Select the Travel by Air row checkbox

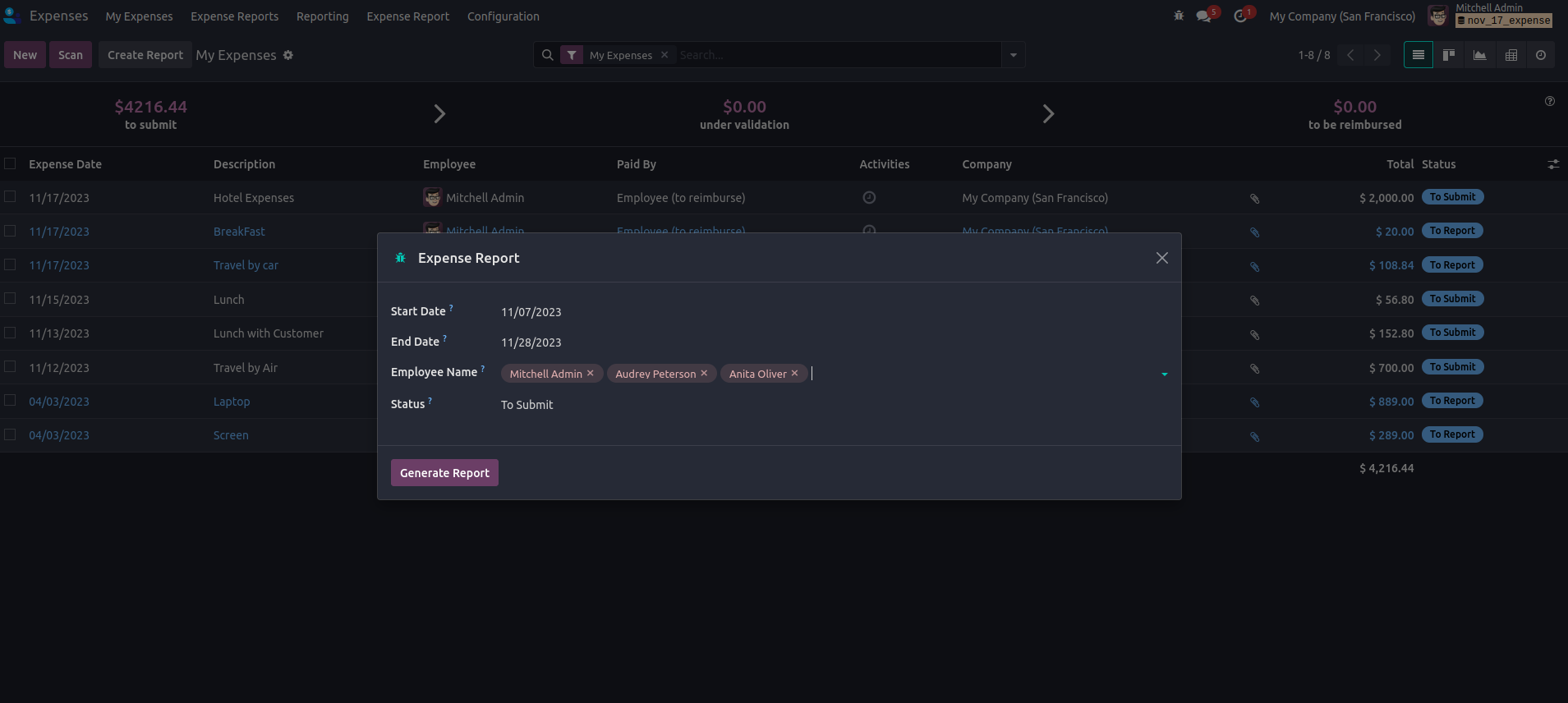click(x=10, y=366)
